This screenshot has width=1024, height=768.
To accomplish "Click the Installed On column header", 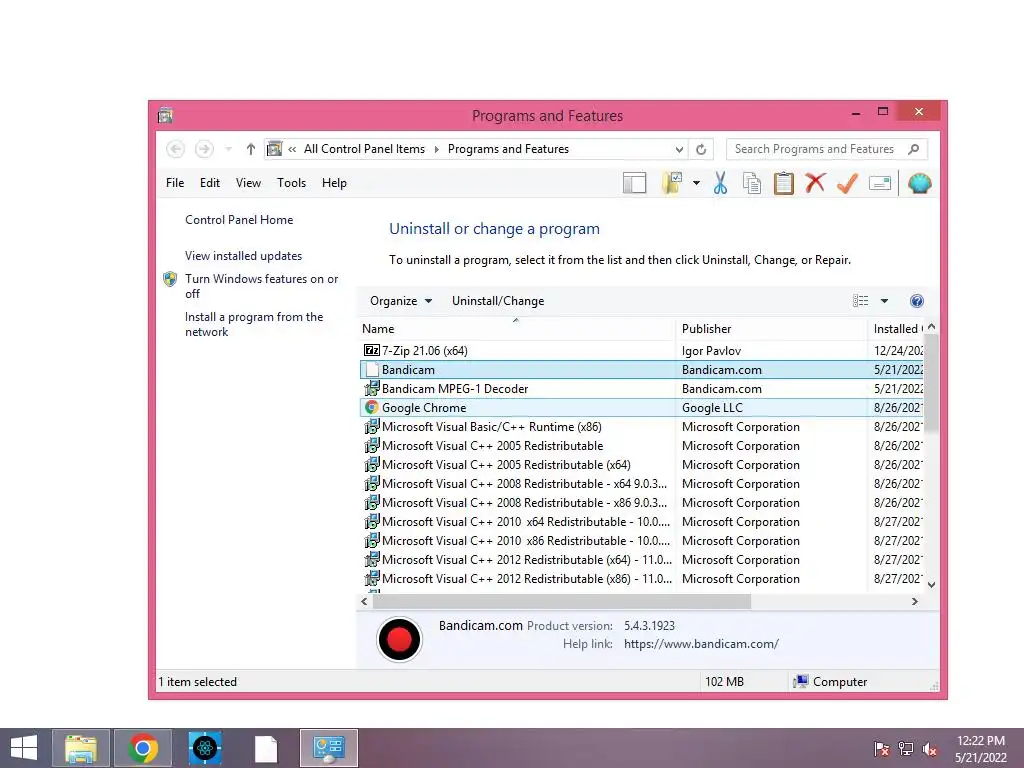I will [896, 329].
